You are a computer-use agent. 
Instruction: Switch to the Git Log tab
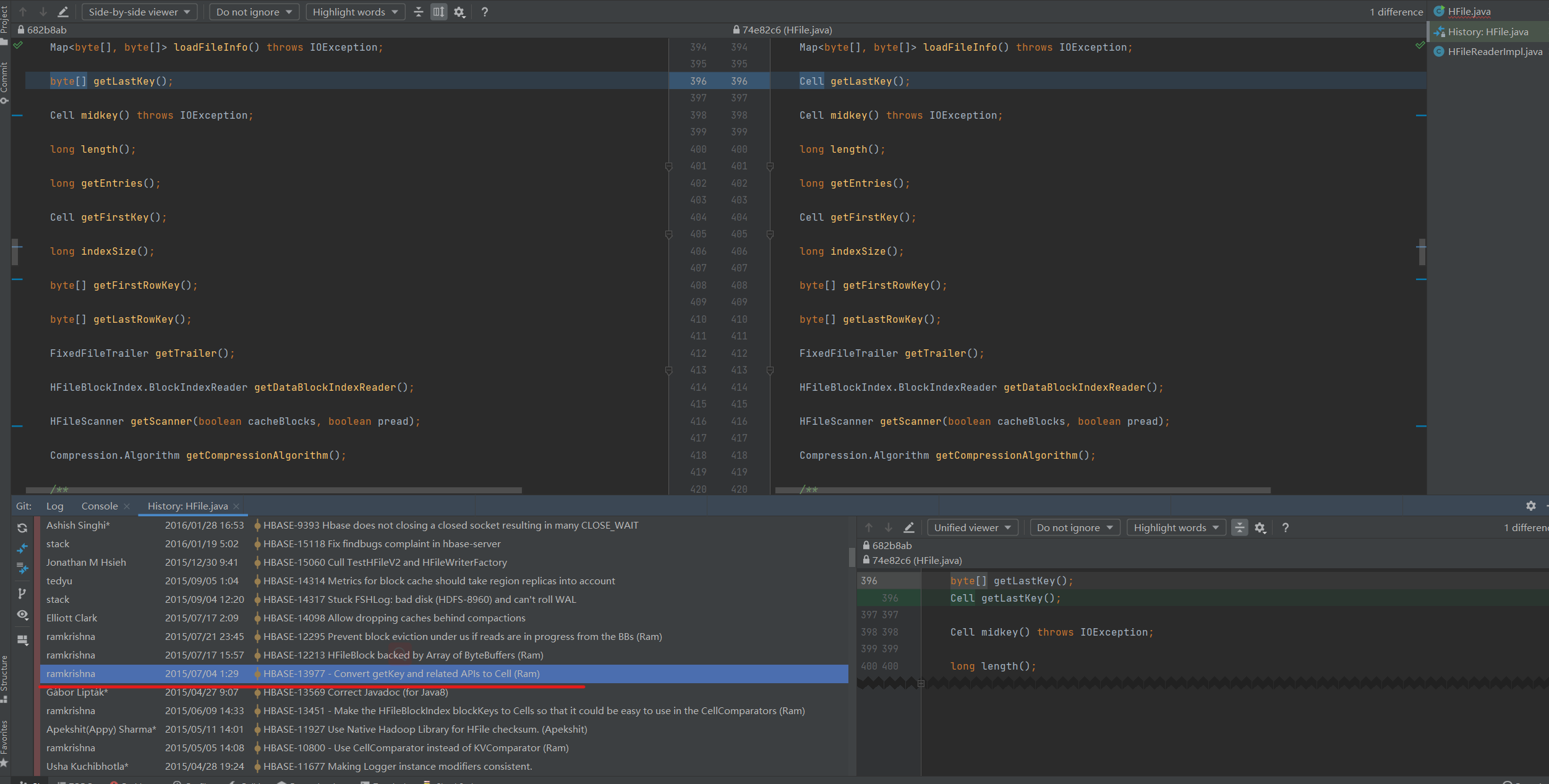coord(54,506)
